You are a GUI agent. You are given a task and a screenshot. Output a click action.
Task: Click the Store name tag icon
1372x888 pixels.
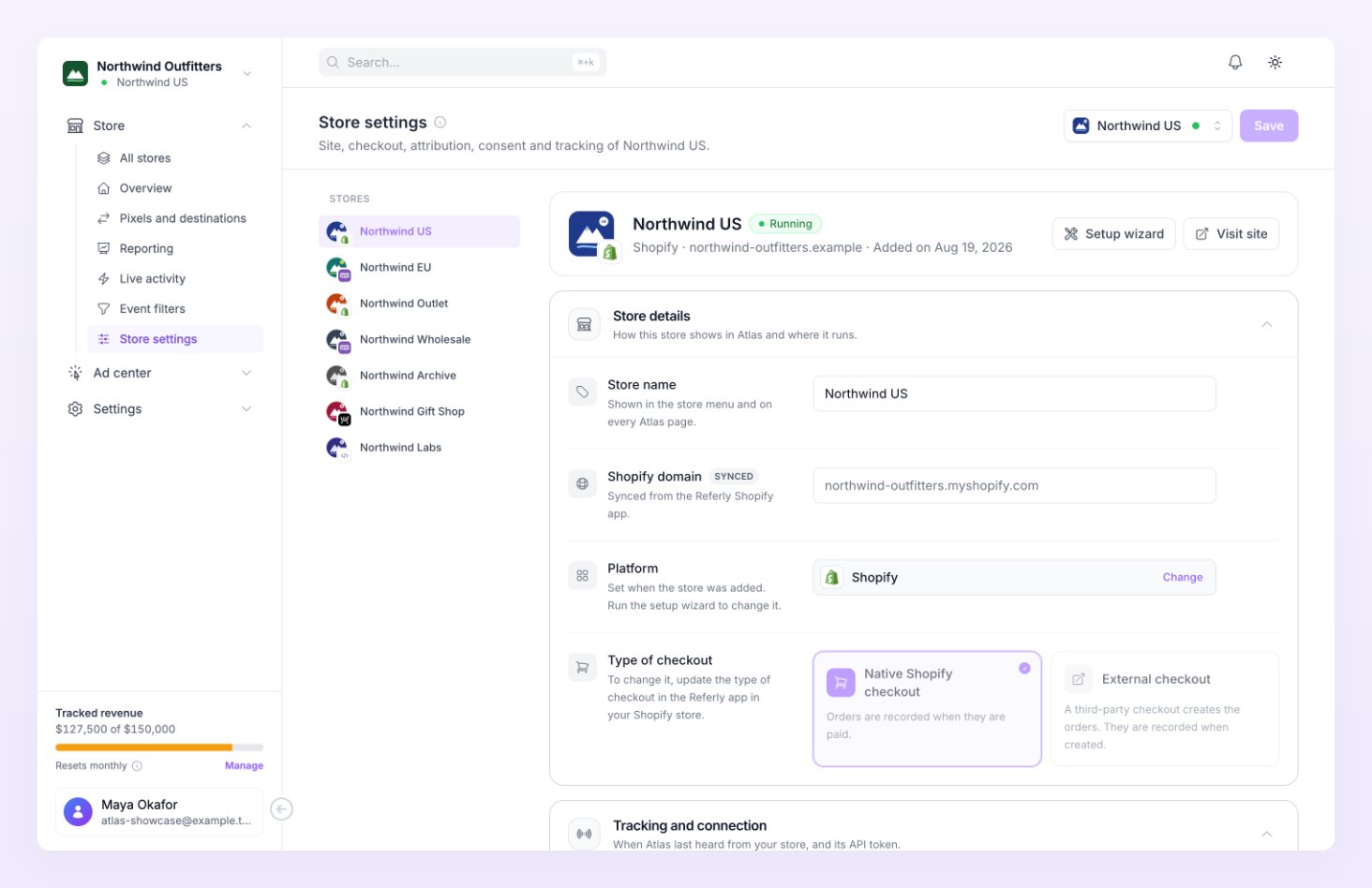pyautogui.click(x=582, y=392)
